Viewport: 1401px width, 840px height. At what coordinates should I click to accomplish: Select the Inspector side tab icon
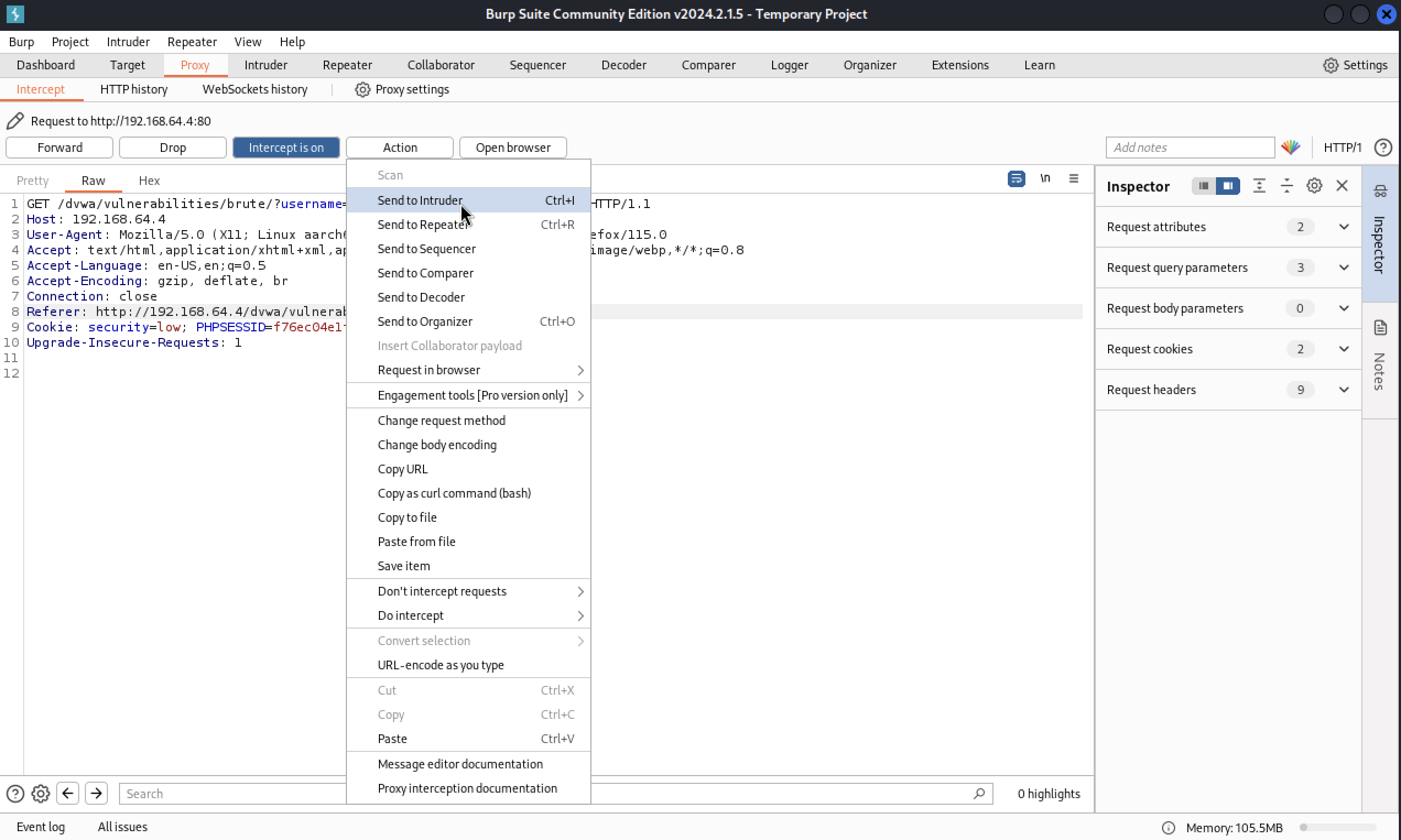1380,192
